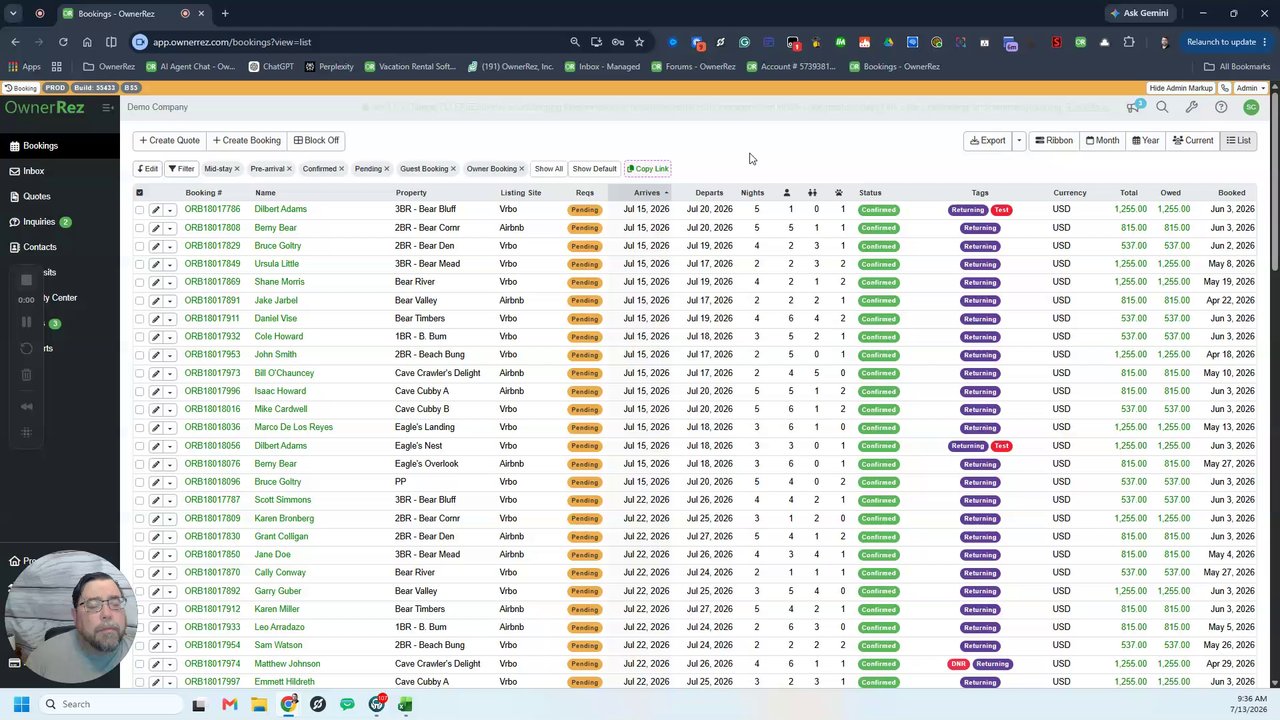Click the Copy Link button
1280x720 pixels.
647,169
